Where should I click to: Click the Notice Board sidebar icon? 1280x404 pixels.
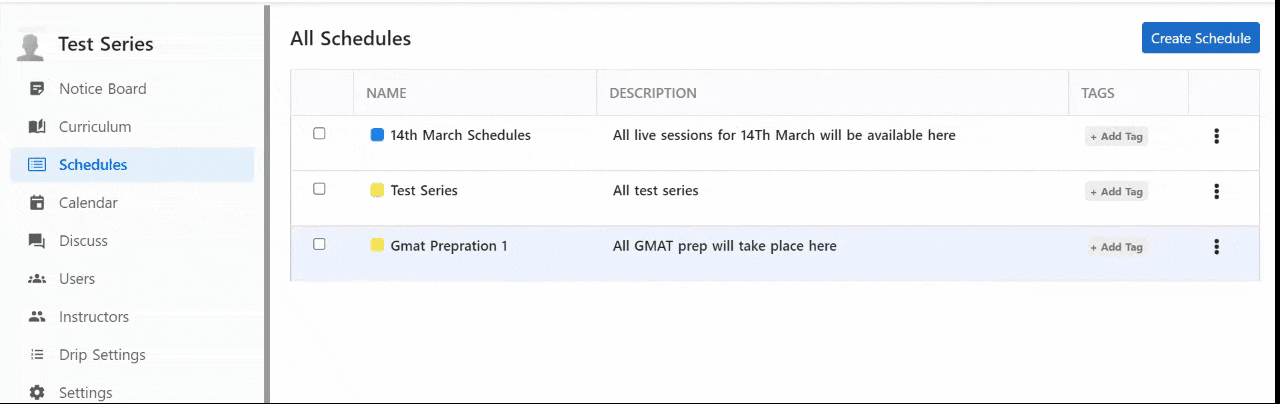(x=37, y=89)
